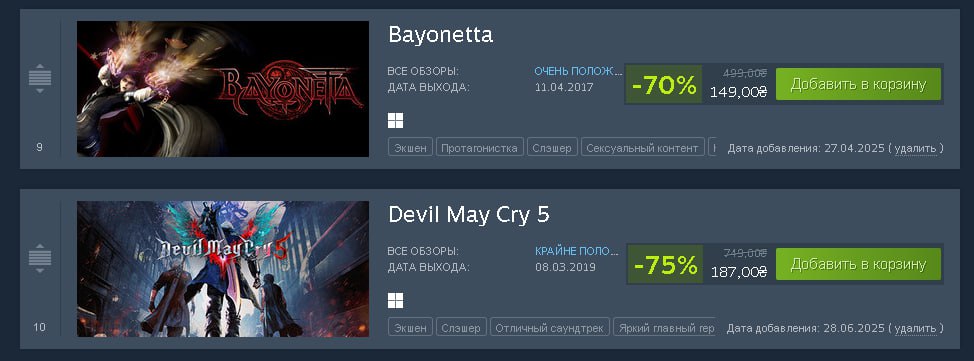Click the Windows platform icon under Bayonetta
974x361 pixels.
[x=395, y=121]
